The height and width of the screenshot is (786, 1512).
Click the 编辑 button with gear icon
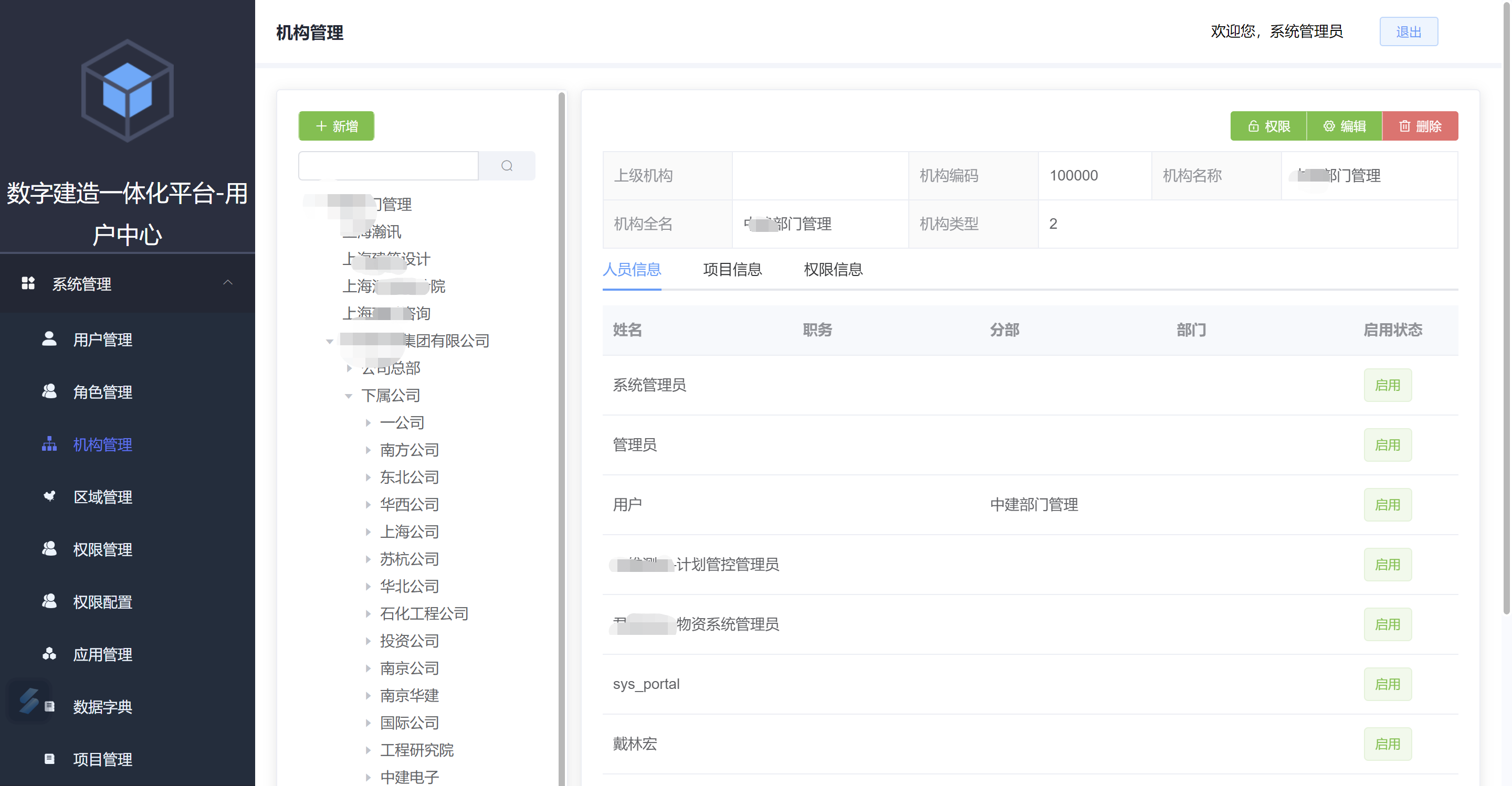click(1344, 126)
